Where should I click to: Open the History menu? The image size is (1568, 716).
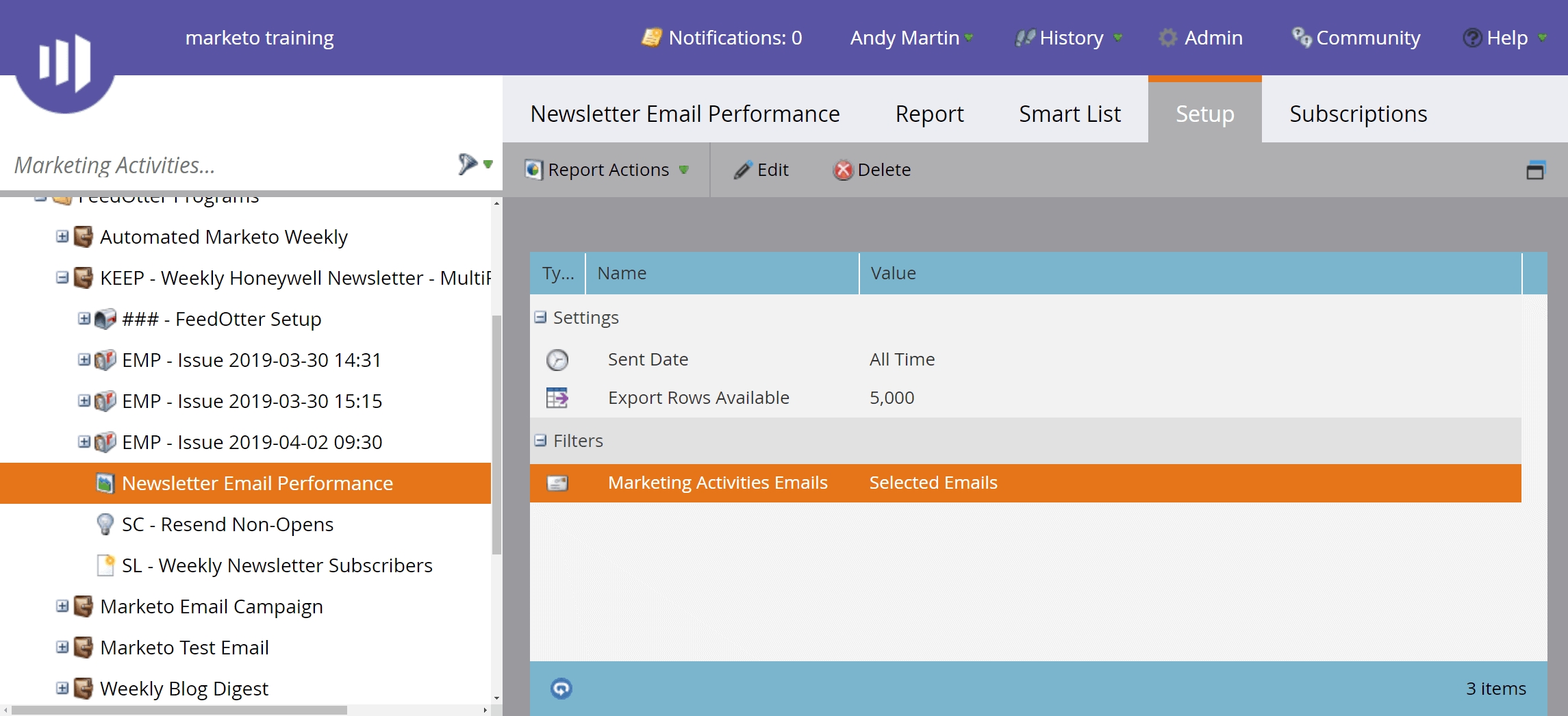1070,38
